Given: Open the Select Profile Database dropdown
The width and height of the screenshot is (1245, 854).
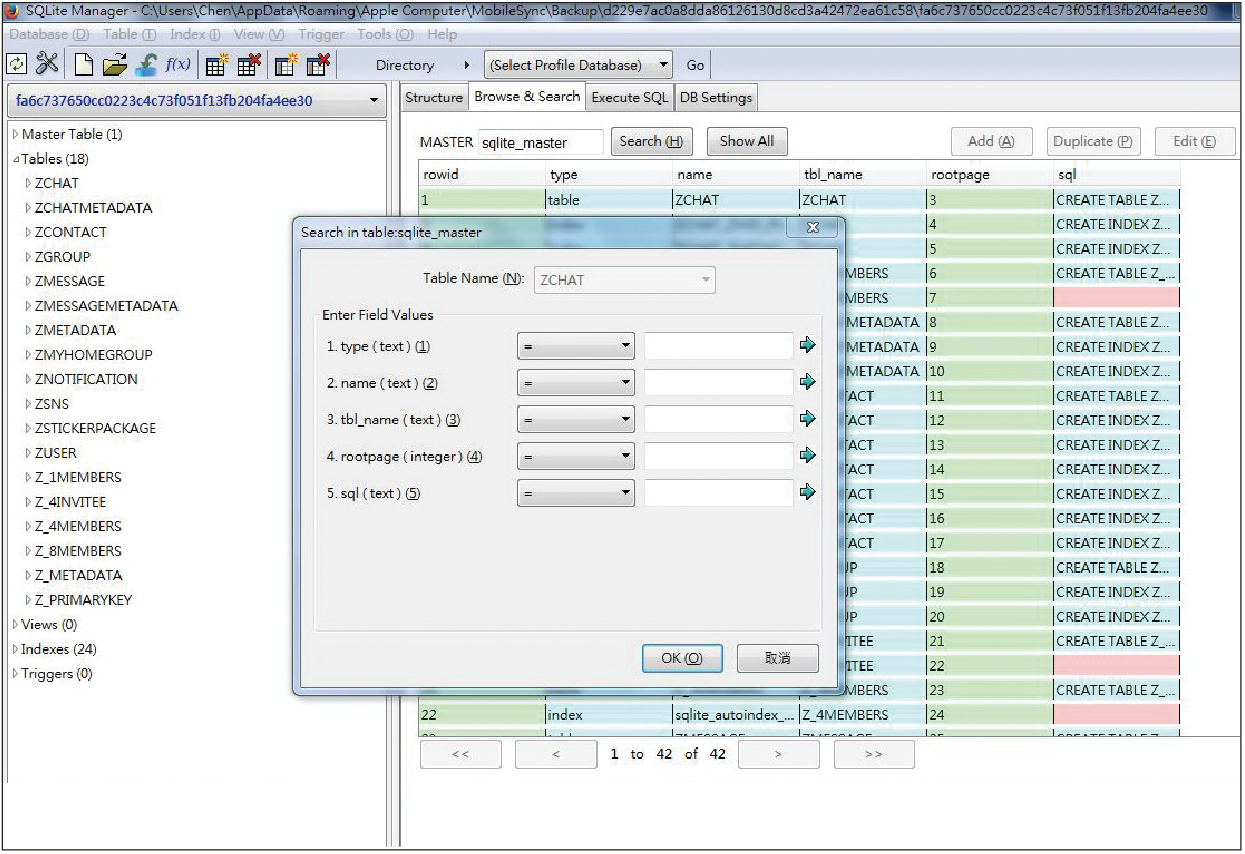Looking at the screenshot, I should click(578, 65).
